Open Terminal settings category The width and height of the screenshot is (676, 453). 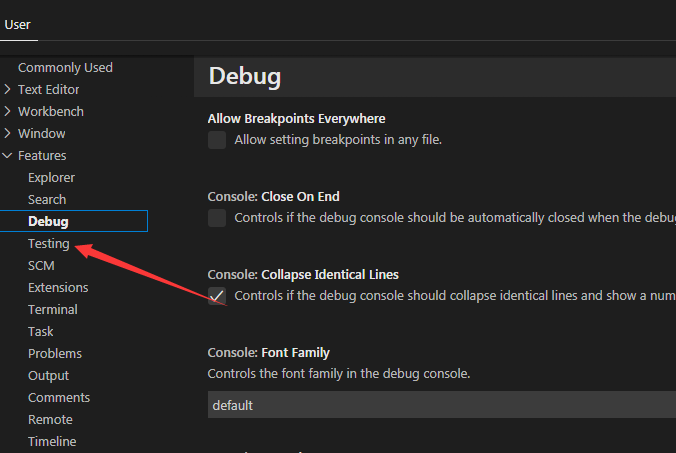[x=52, y=310]
